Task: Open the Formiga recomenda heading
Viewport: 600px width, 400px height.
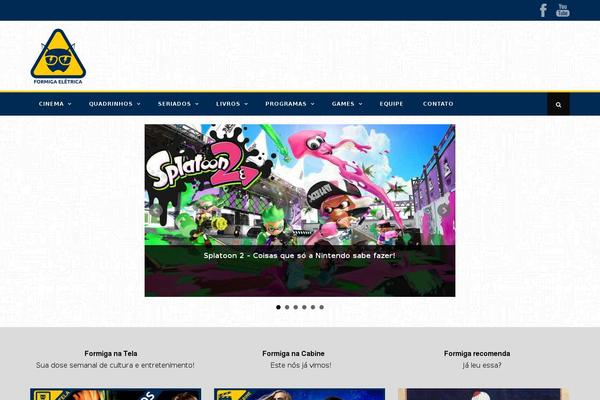Action: [x=477, y=353]
